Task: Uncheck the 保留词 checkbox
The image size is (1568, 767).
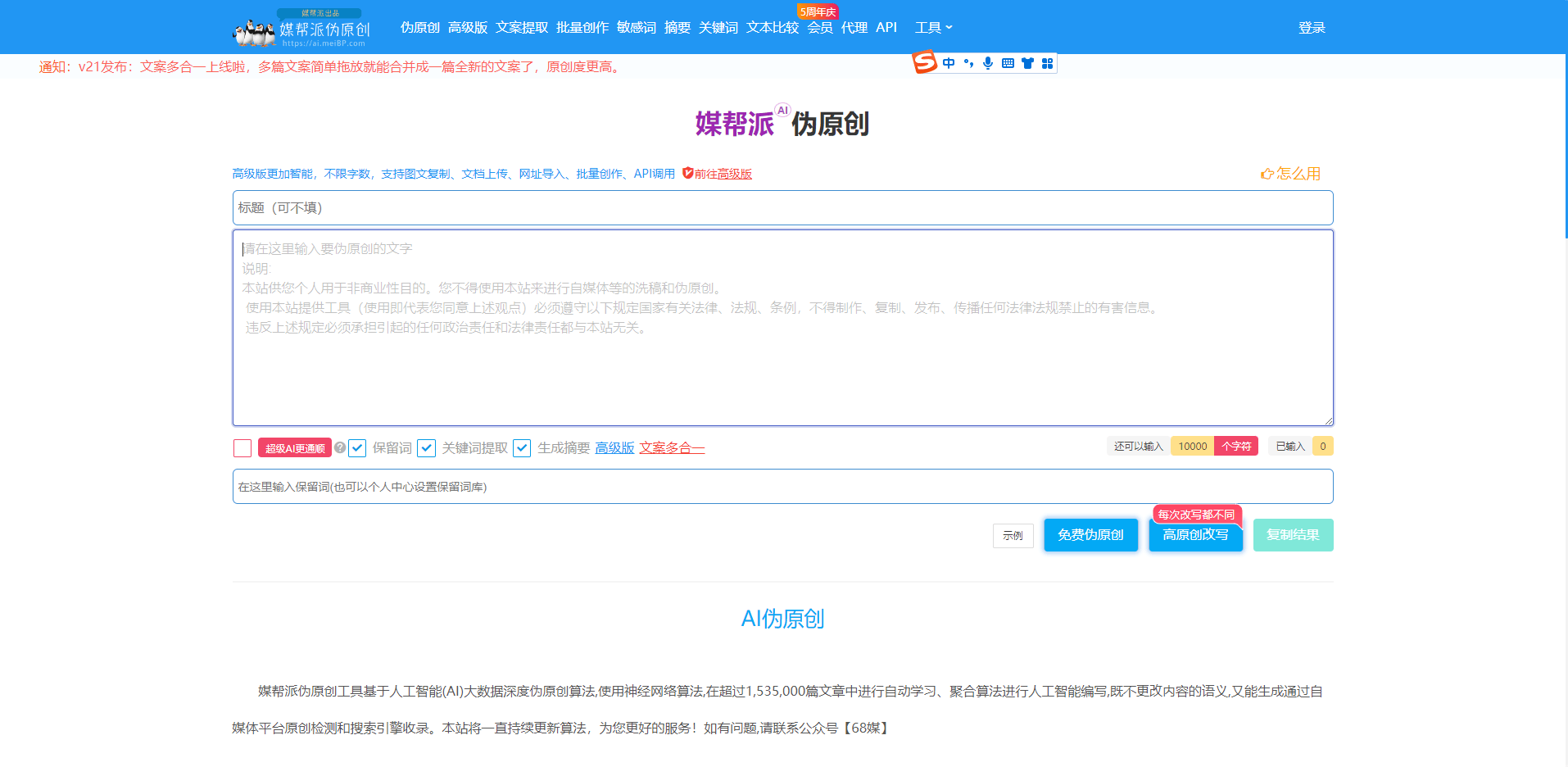Action: coord(356,447)
